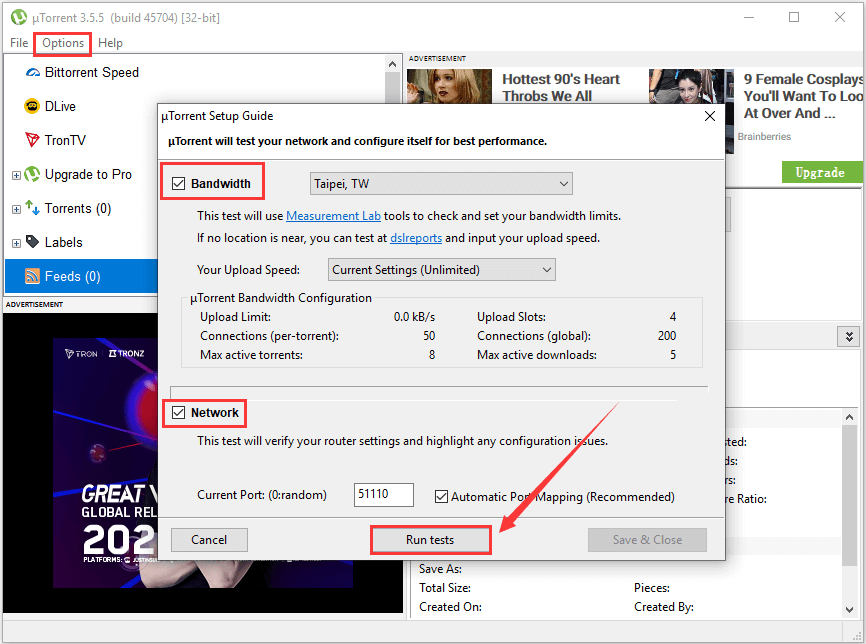Screen dimensions: 866x644
Task: Click the TronTV triangle icon
Action: 32,140
